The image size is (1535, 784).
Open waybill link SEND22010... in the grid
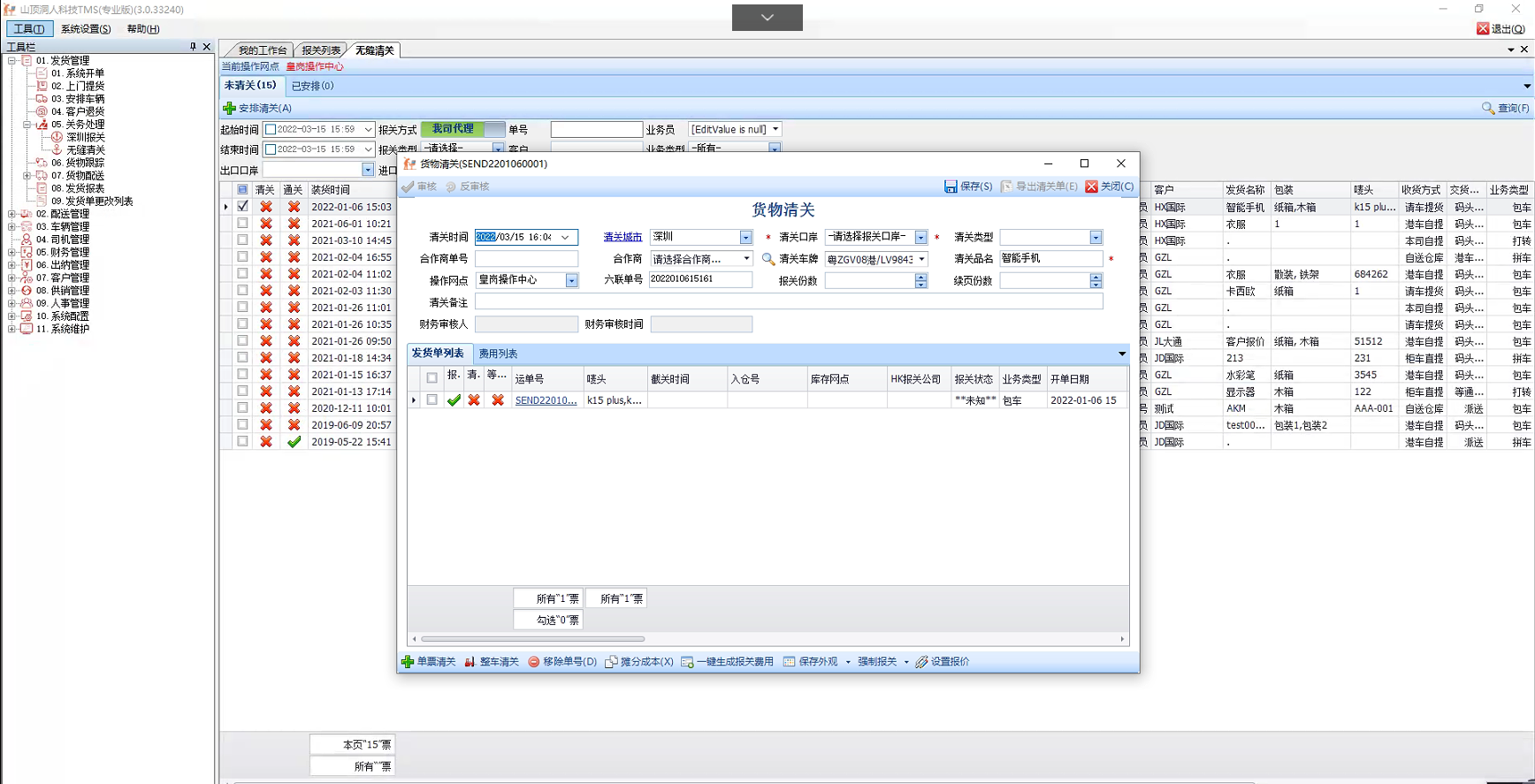click(x=546, y=400)
